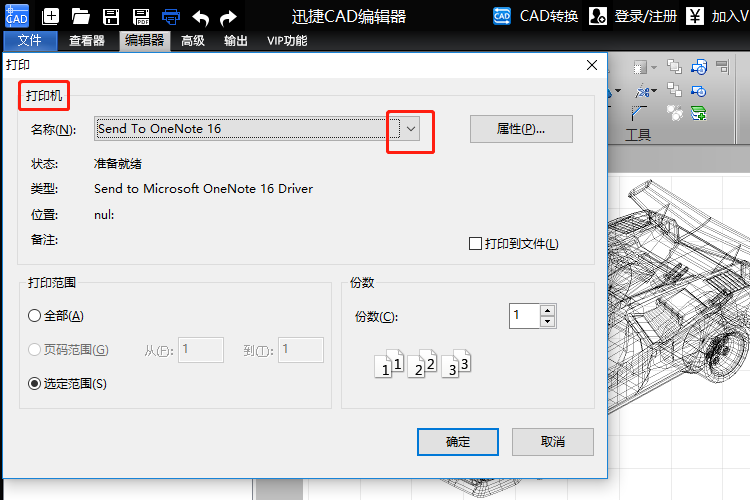Image resolution: width=750 pixels, height=500 pixels.
Task: Click the CAD转换 conversion icon
Action: (503, 16)
